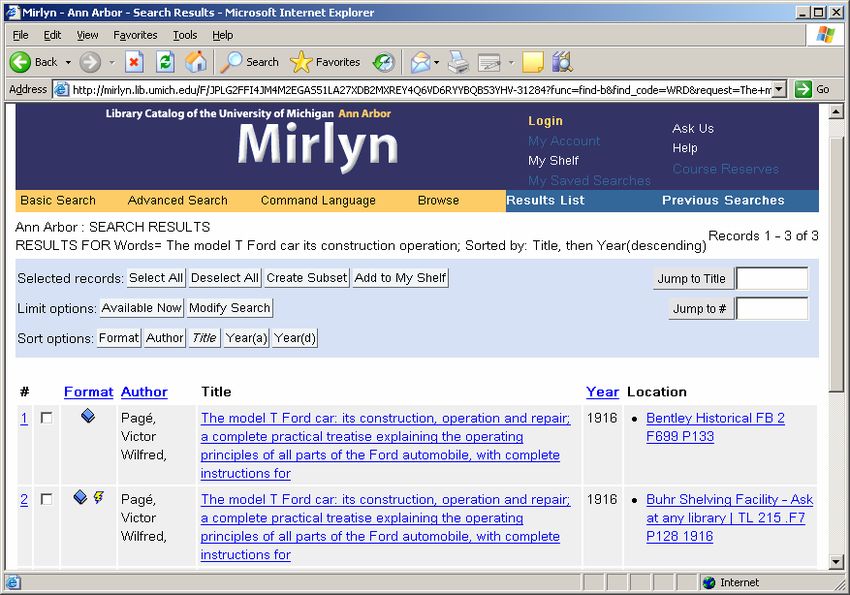Sort by Year(d) descending button

[295, 338]
